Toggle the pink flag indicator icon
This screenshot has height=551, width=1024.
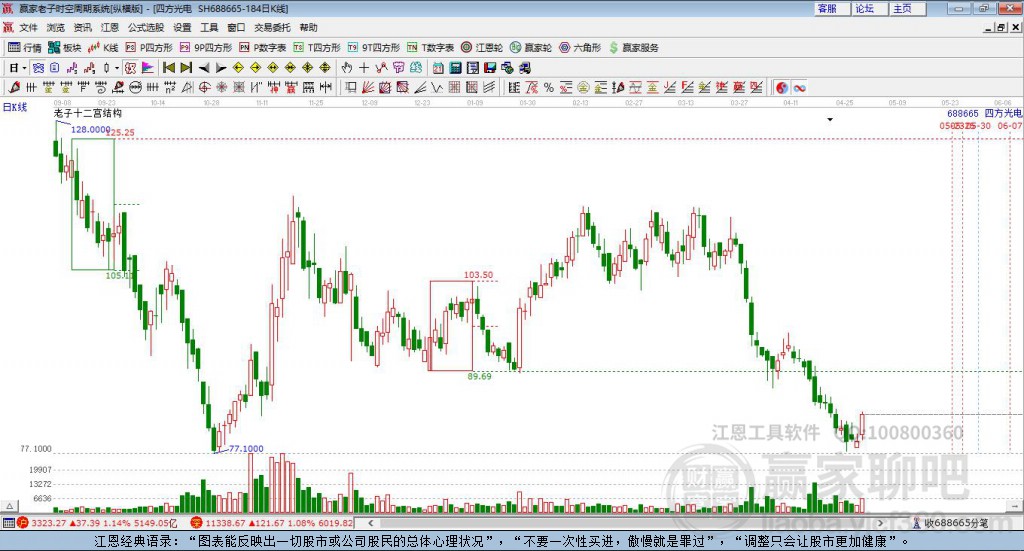click(x=148, y=68)
